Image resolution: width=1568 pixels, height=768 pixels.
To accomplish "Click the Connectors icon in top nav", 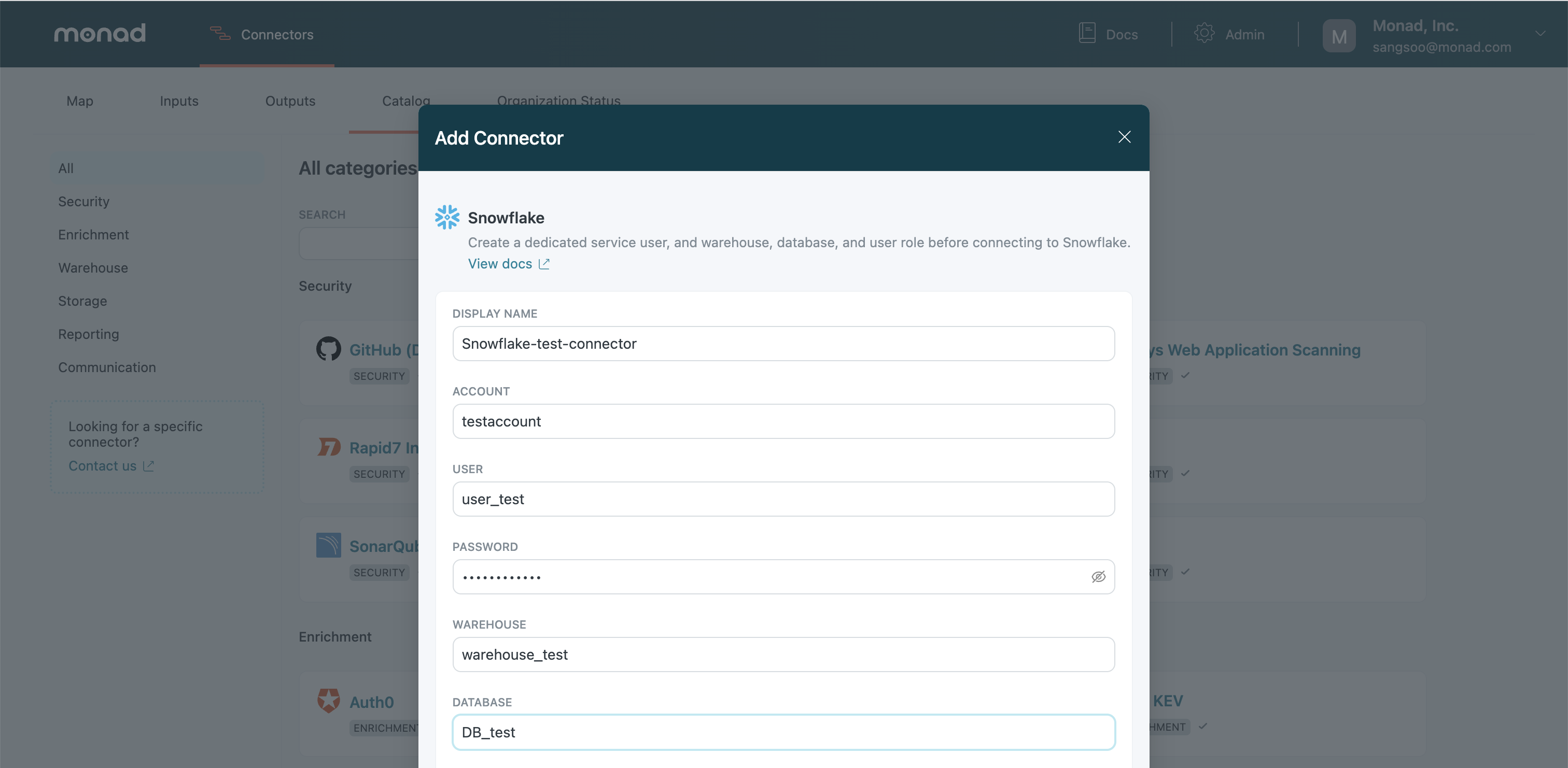I will (220, 34).
